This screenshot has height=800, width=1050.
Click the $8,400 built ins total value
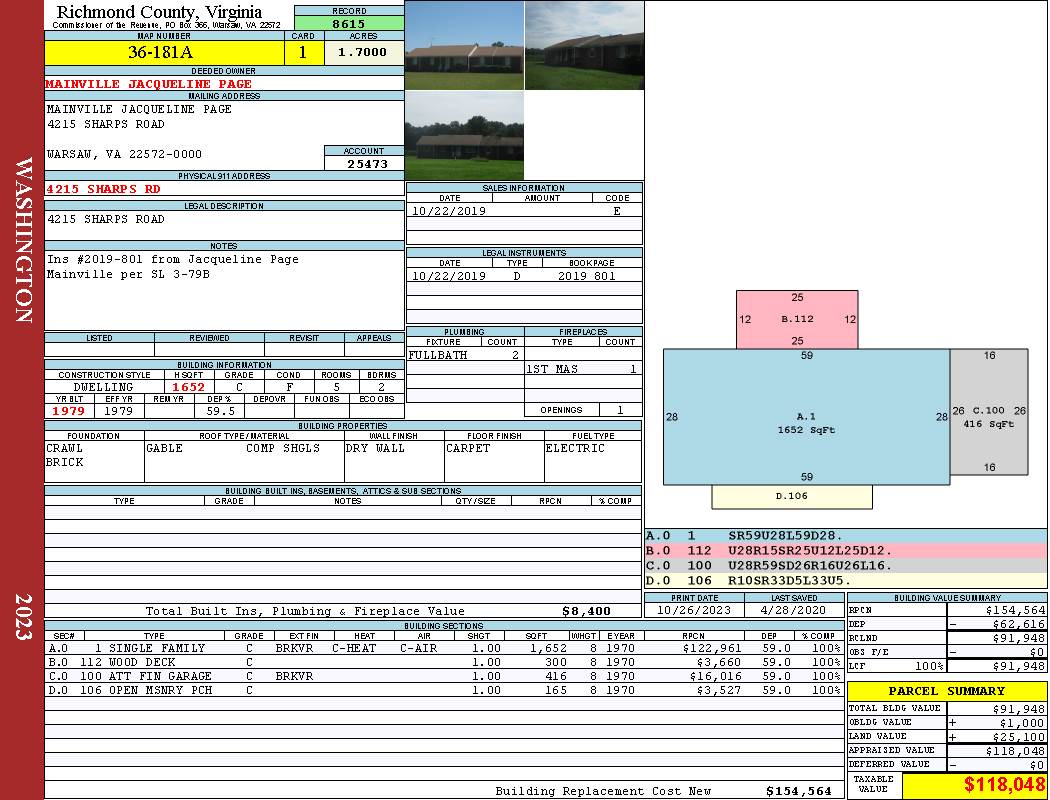tap(586, 611)
